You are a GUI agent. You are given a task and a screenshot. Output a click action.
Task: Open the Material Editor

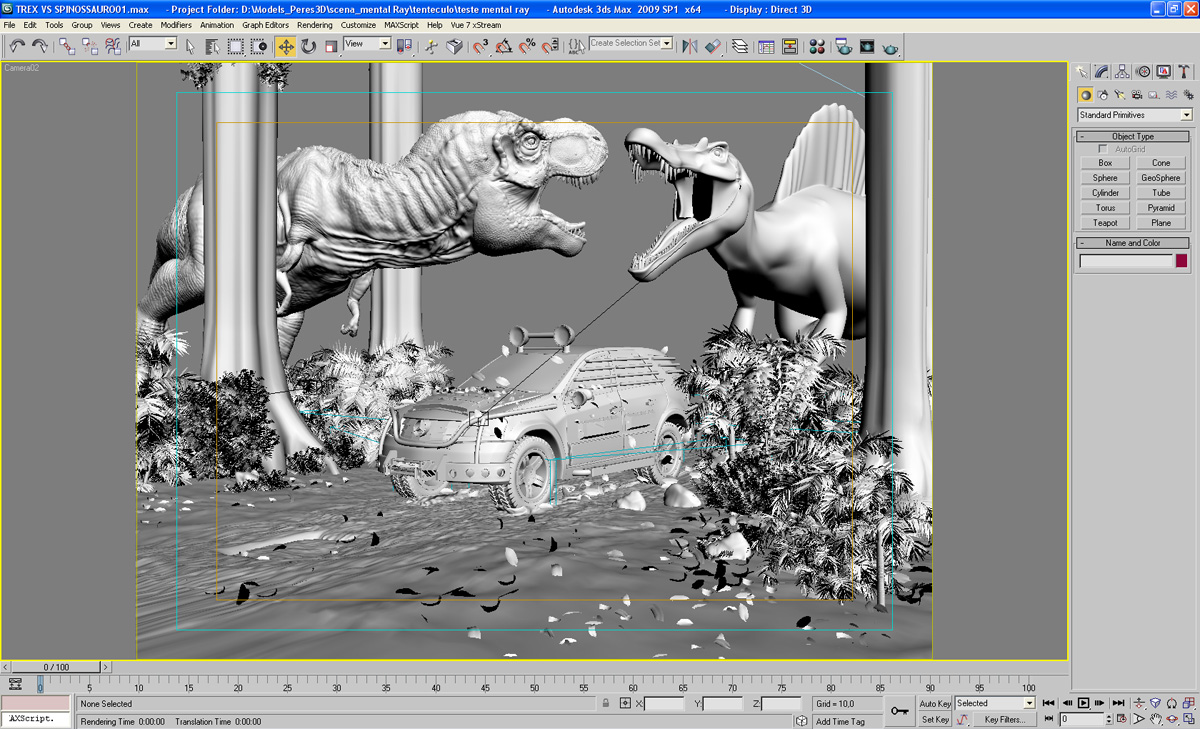[818, 46]
